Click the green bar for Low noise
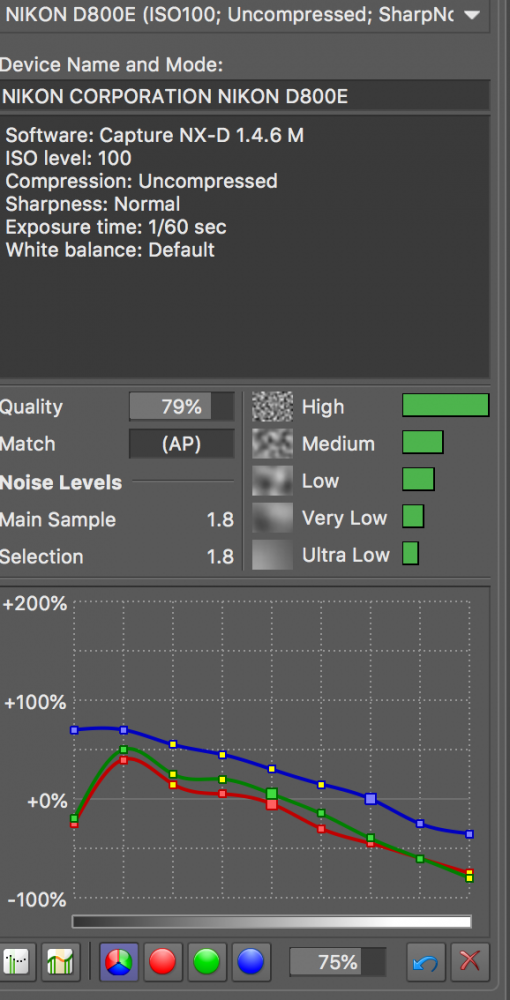Viewport: 510px width, 1000px height. 418,479
